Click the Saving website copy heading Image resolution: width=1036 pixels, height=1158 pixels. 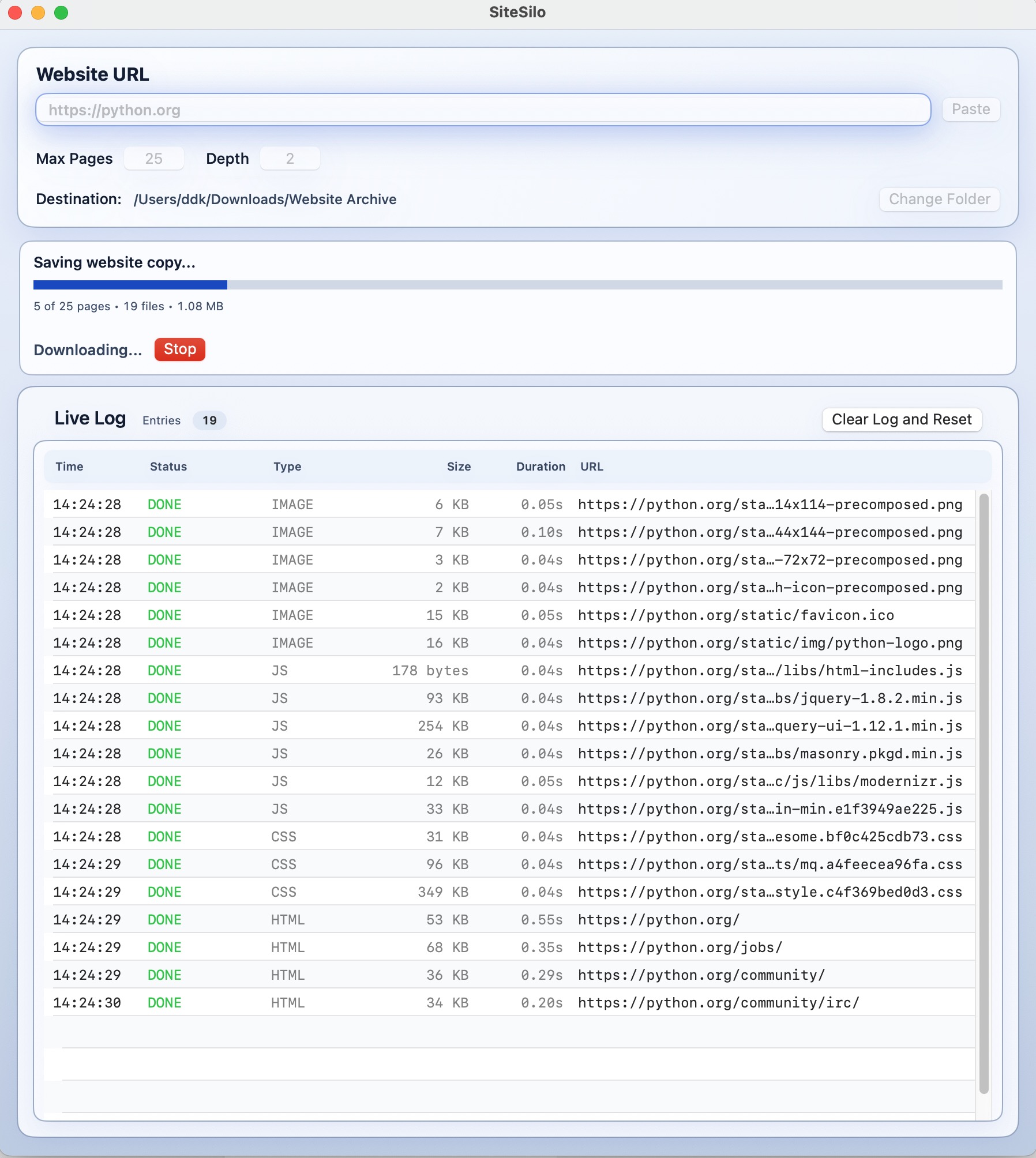click(114, 263)
